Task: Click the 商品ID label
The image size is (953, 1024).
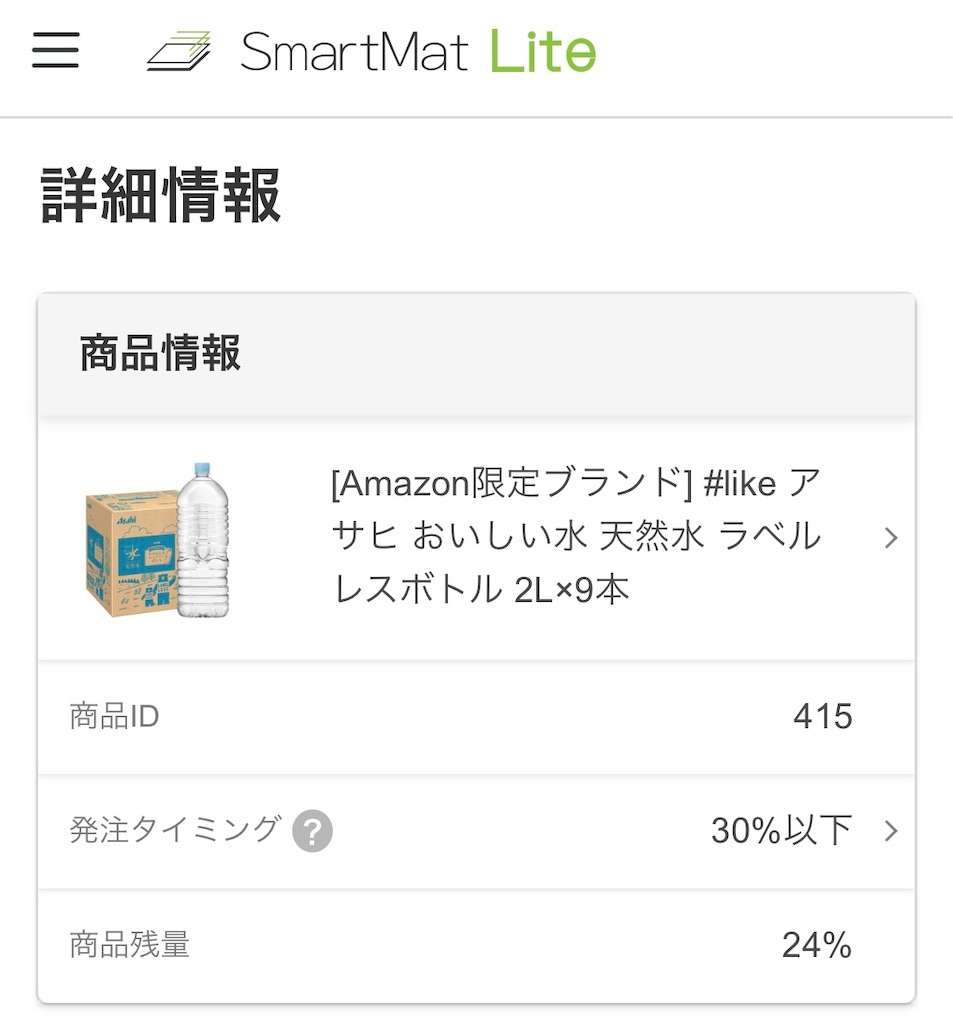Action: (x=114, y=717)
